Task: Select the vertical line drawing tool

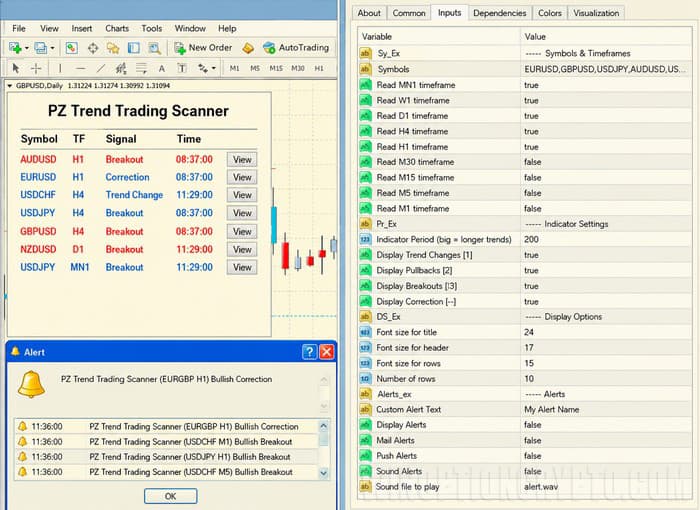Action: click(x=60, y=68)
